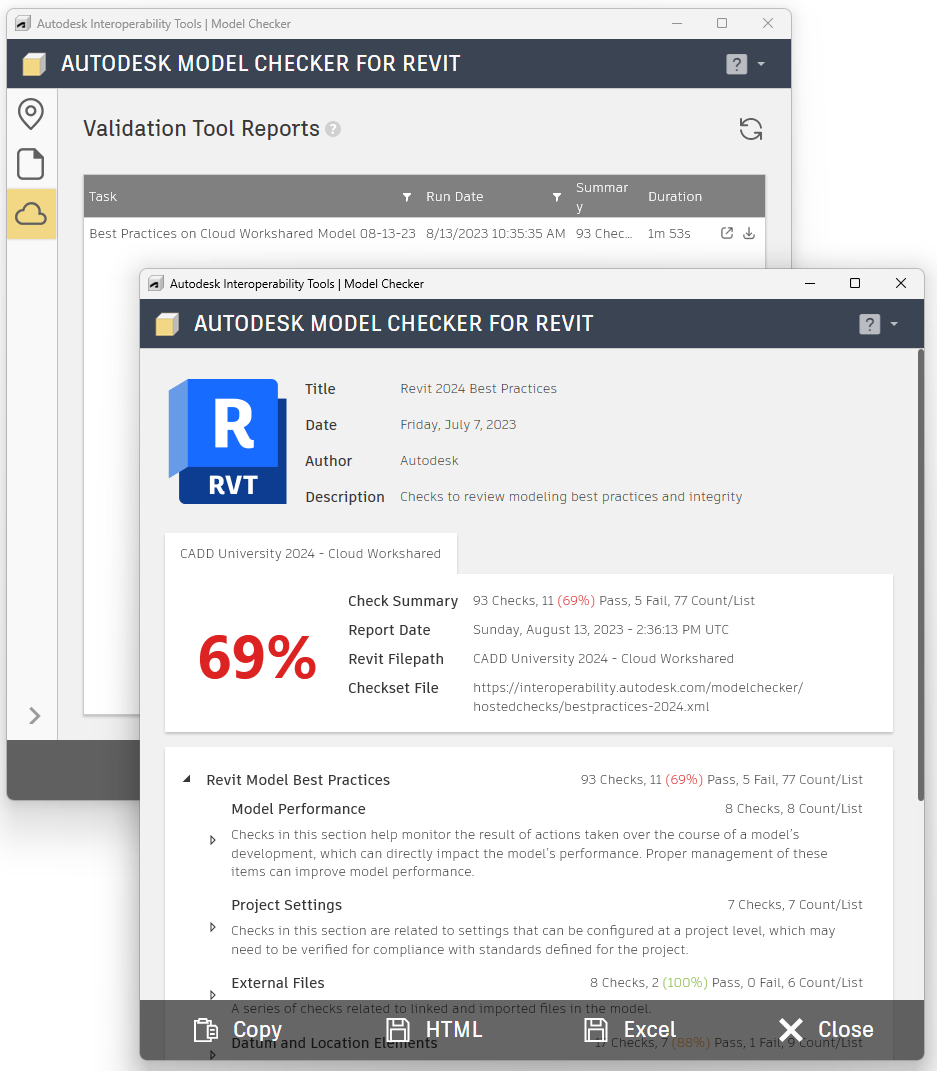Click the Project Settings heading
Screen dimensions: 937x1071
click(x=286, y=905)
